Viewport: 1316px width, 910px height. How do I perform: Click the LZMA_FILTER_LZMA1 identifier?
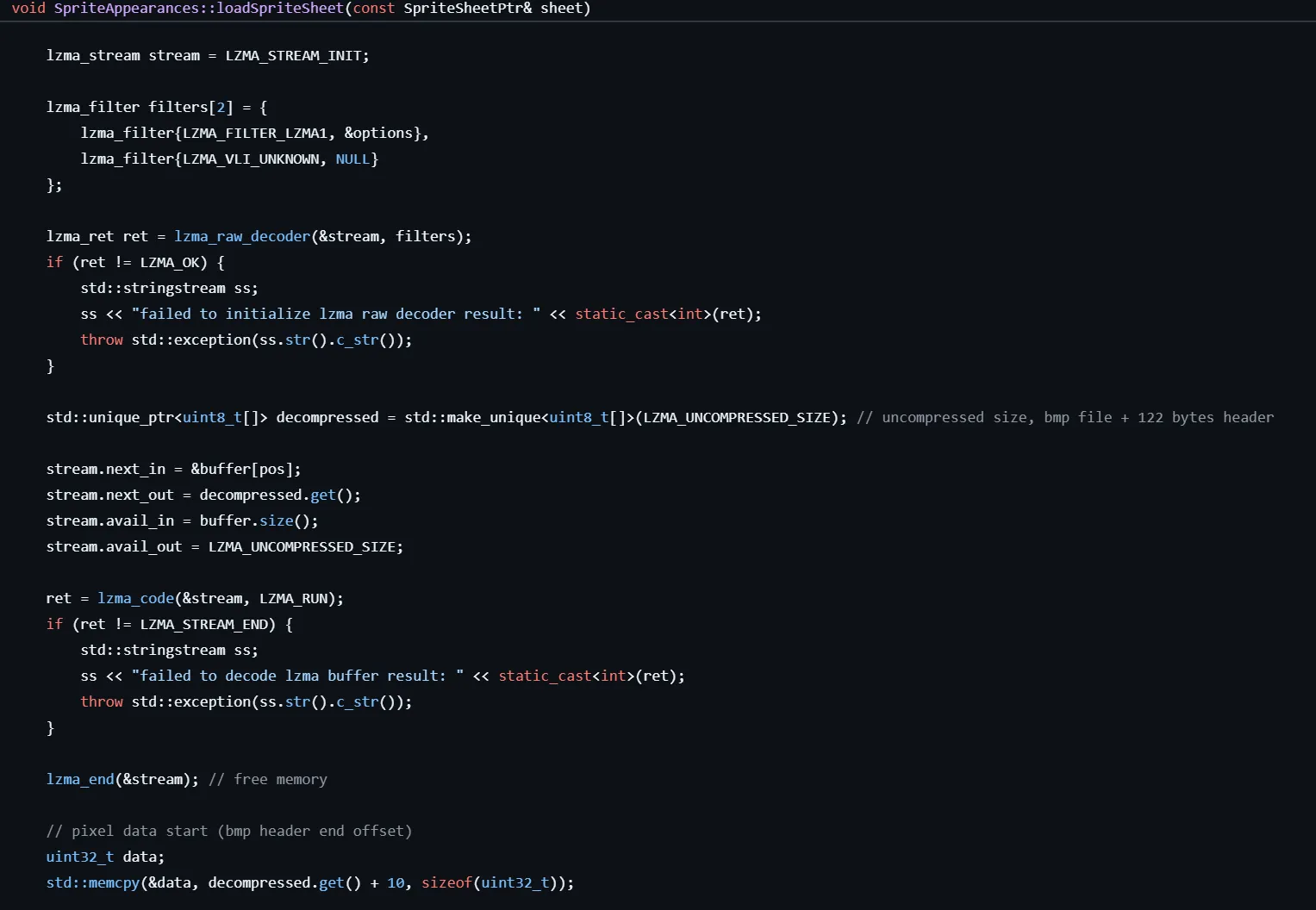255,133
